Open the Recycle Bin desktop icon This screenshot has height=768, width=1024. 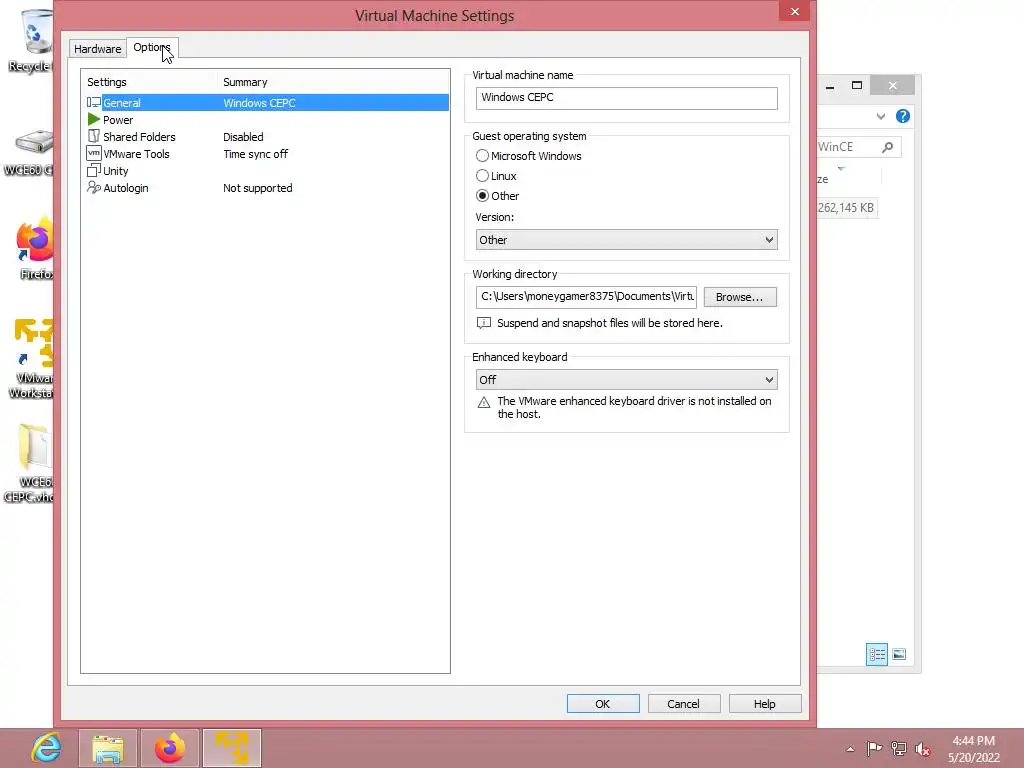(x=31, y=40)
